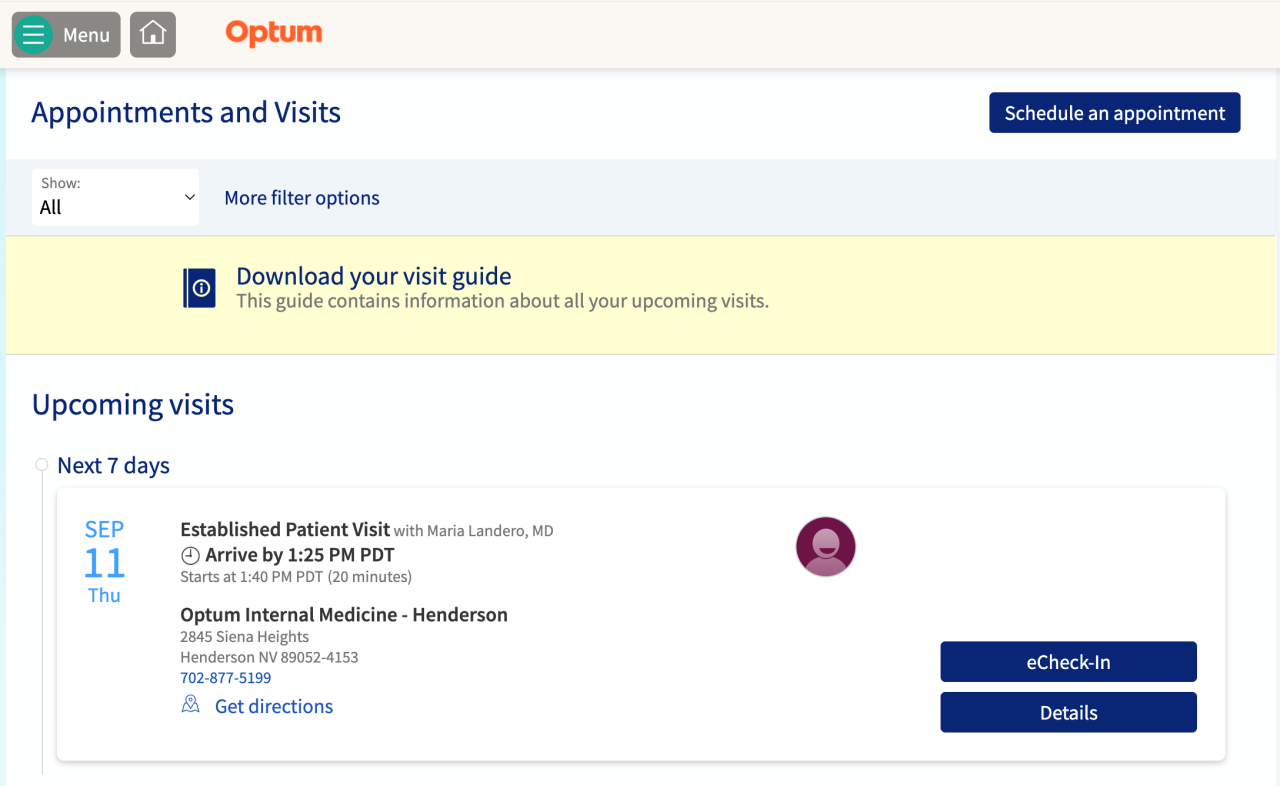1280x786 pixels.
Task: Select Optum Internal Medicine - Henderson location name
Action: pyautogui.click(x=344, y=615)
